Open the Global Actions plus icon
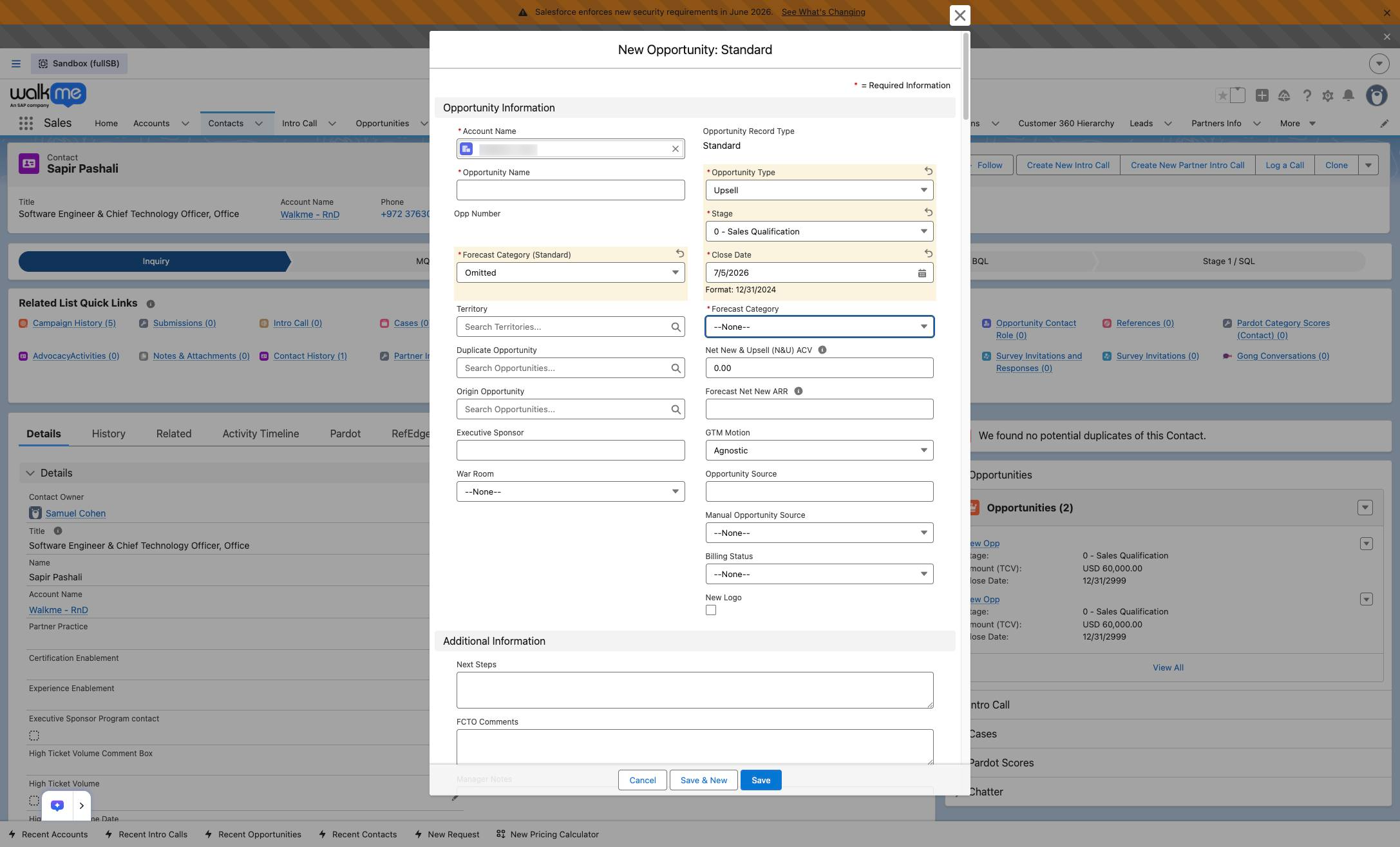Image resolution: width=1400 pixels, height=847 pixels. 1262,95
